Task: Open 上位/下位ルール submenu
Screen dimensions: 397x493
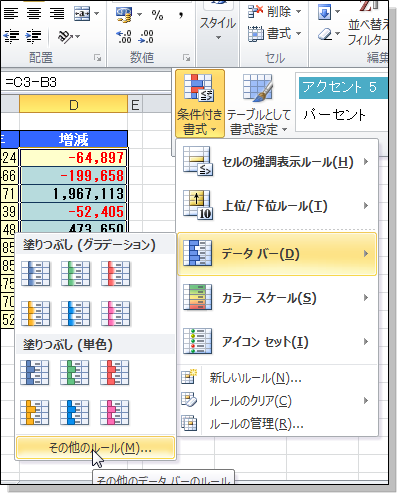Action: (x=277, y=206)
